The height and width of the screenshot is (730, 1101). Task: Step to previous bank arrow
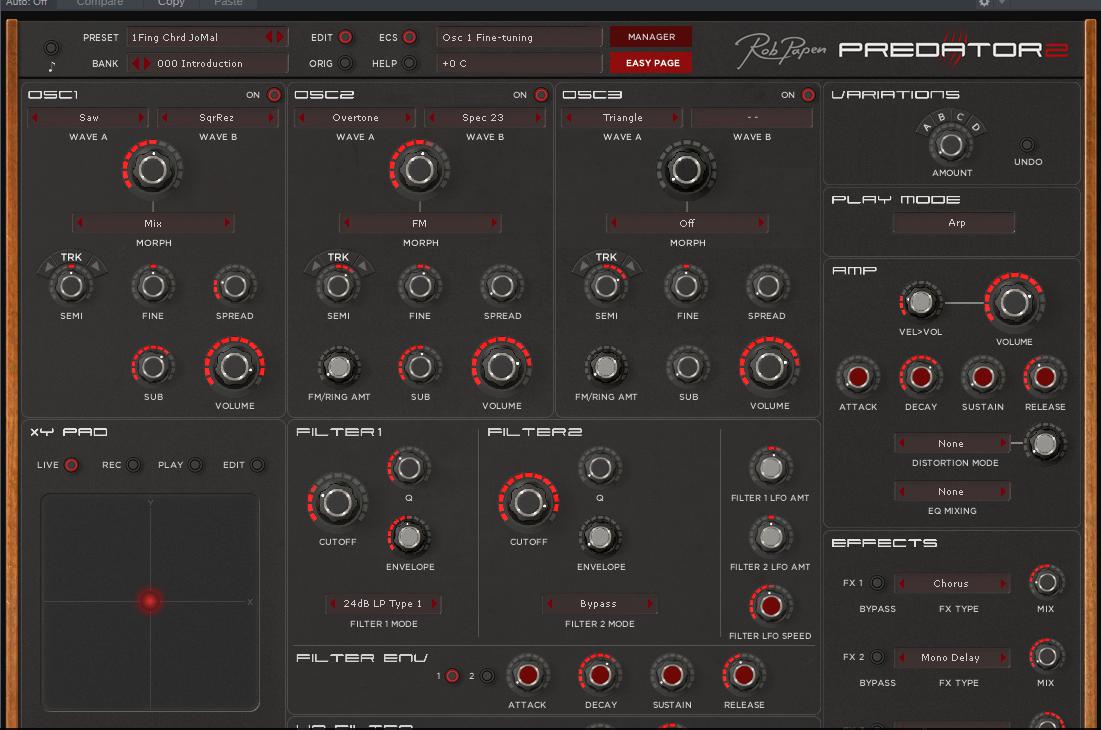136,63
